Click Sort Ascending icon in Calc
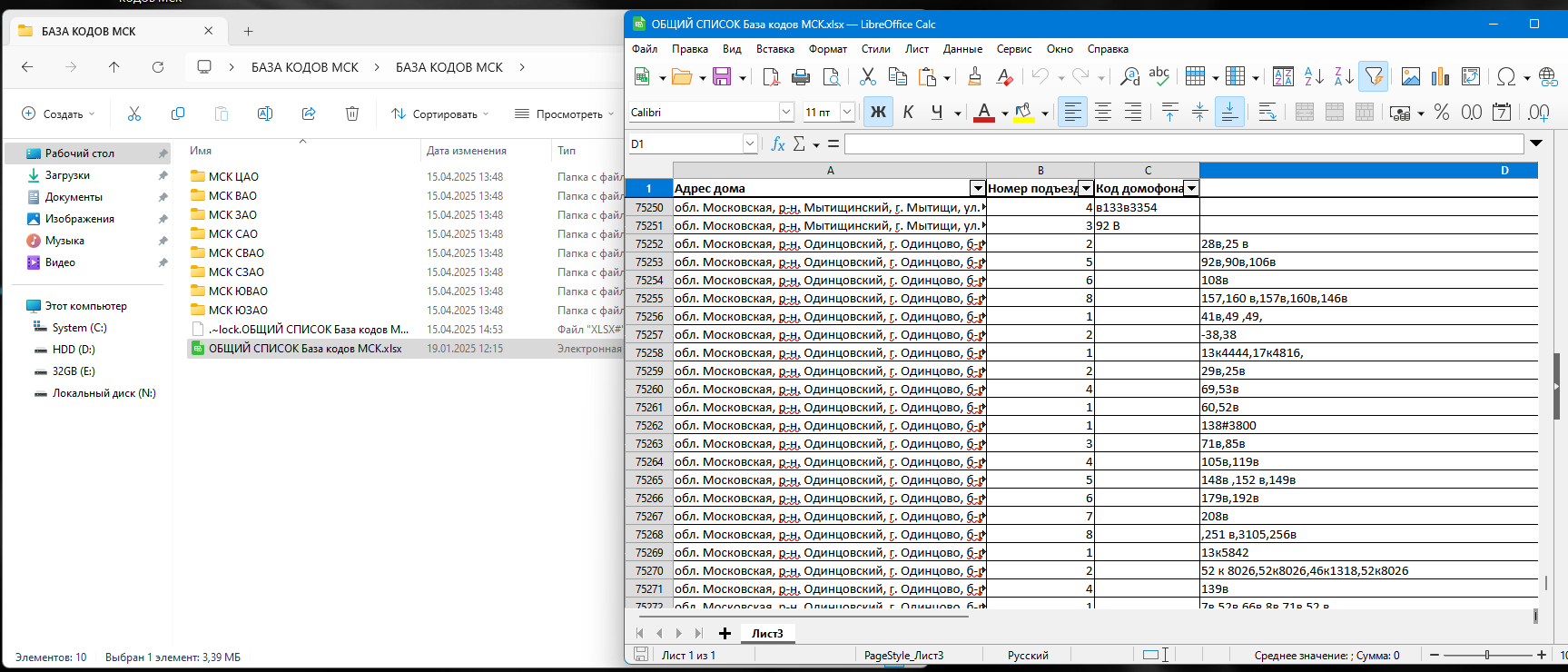 click(x=1314, y=76)
